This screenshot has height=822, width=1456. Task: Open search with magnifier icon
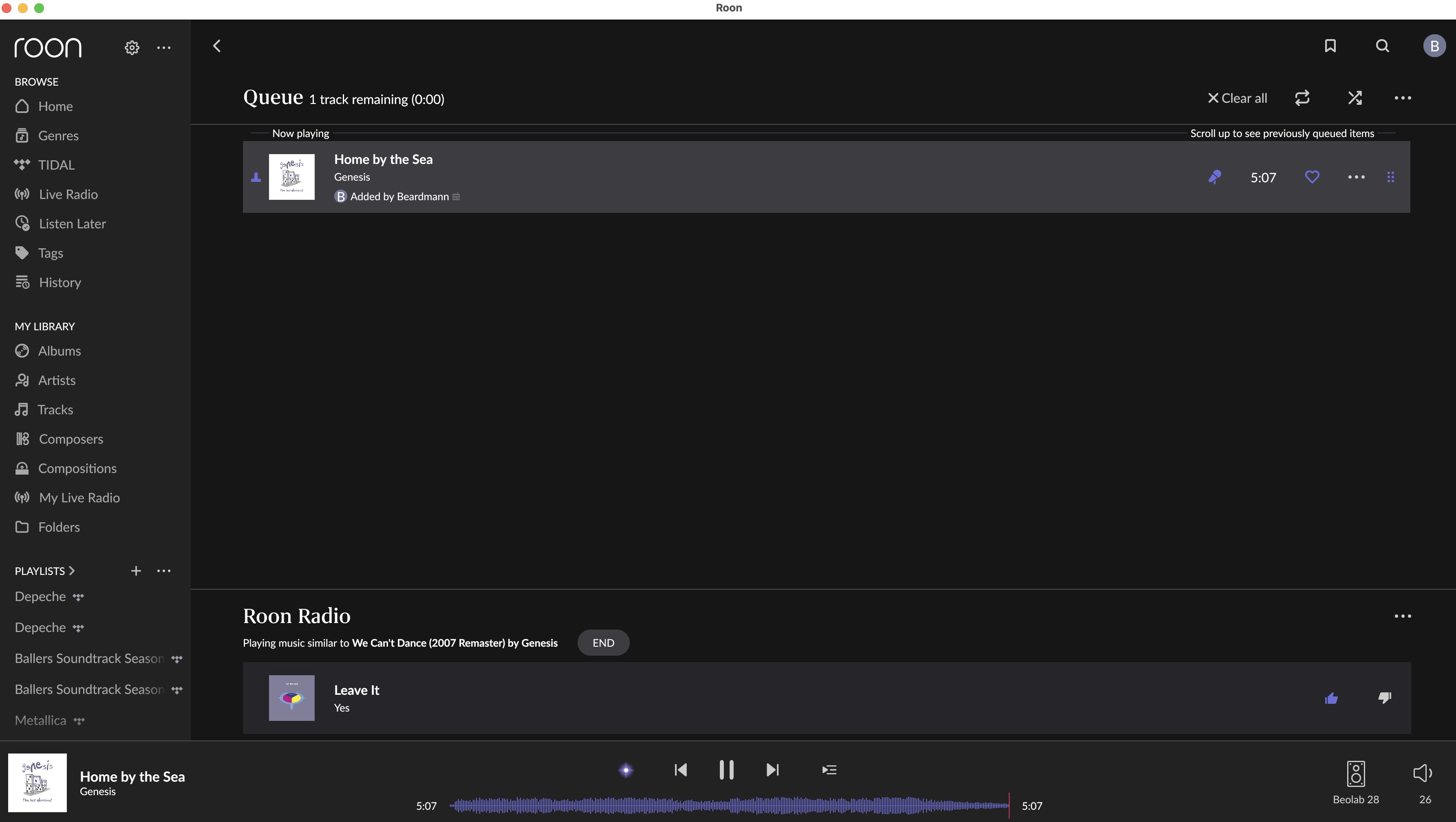coord(1382,46)
